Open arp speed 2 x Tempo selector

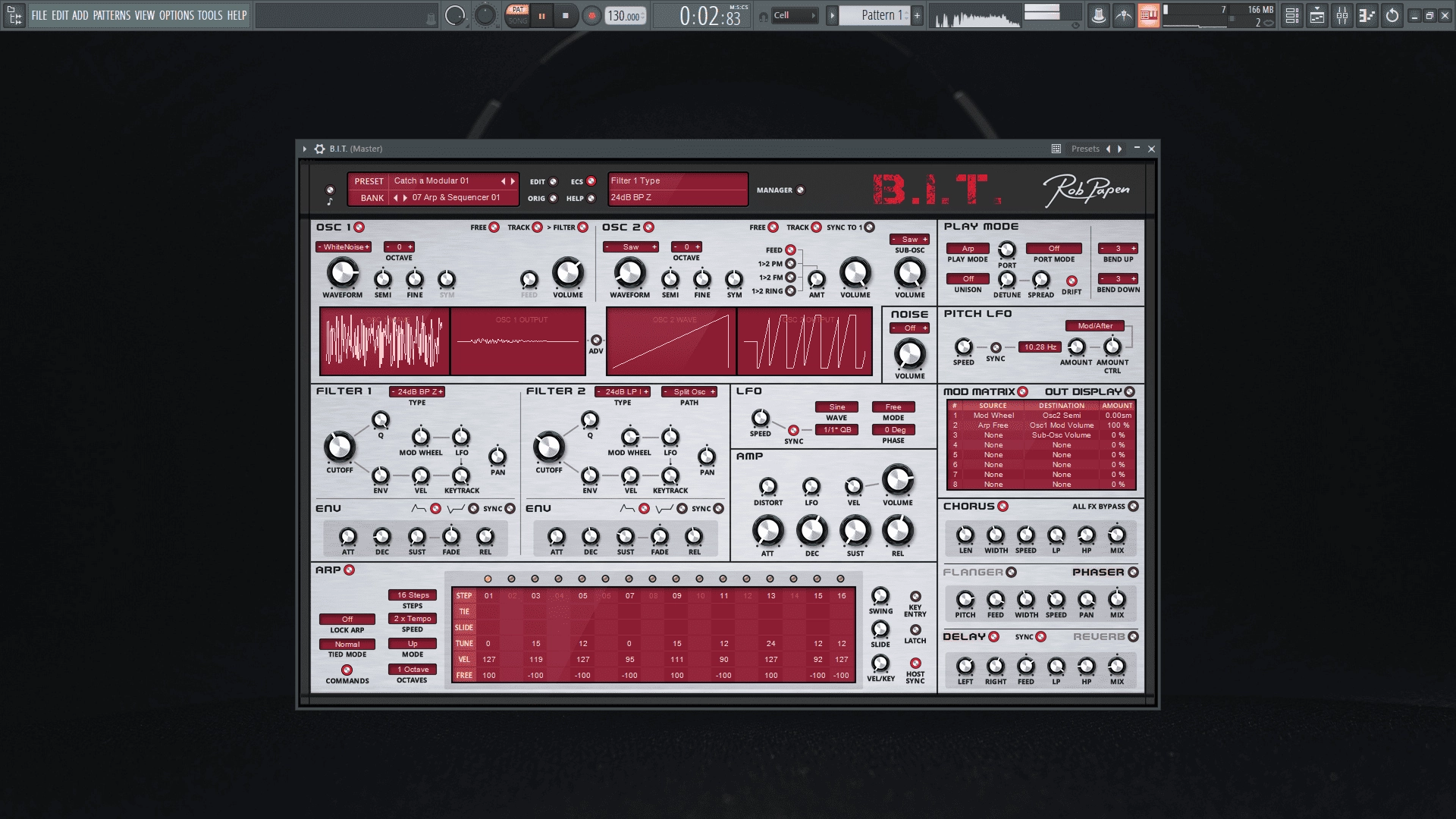pyautogui.click(x=413, y=619)
